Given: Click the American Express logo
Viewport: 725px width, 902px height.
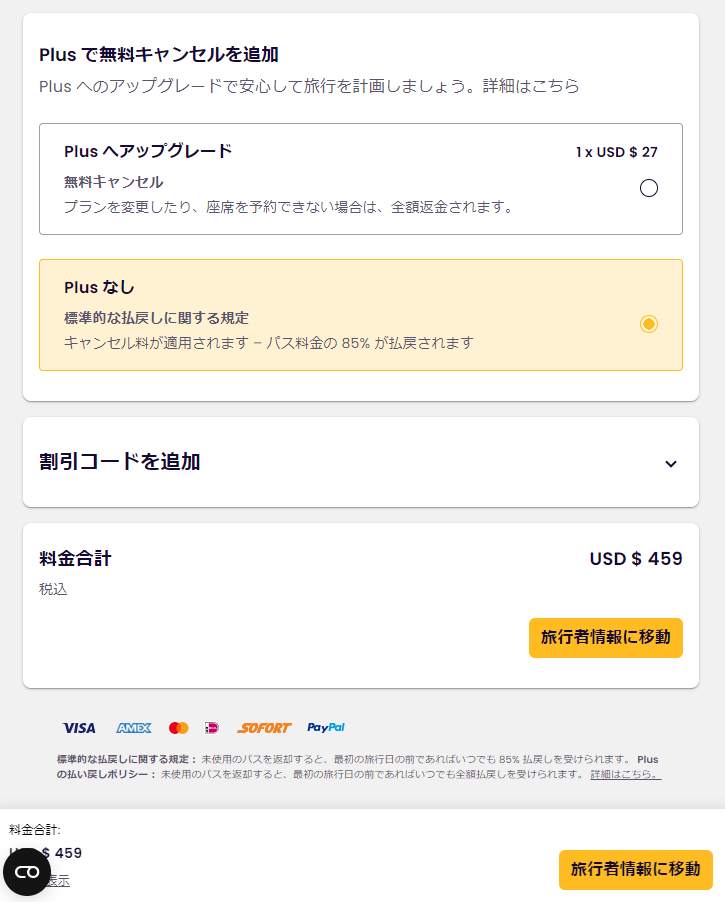Looking at the screenshot, I should [133, 728].
